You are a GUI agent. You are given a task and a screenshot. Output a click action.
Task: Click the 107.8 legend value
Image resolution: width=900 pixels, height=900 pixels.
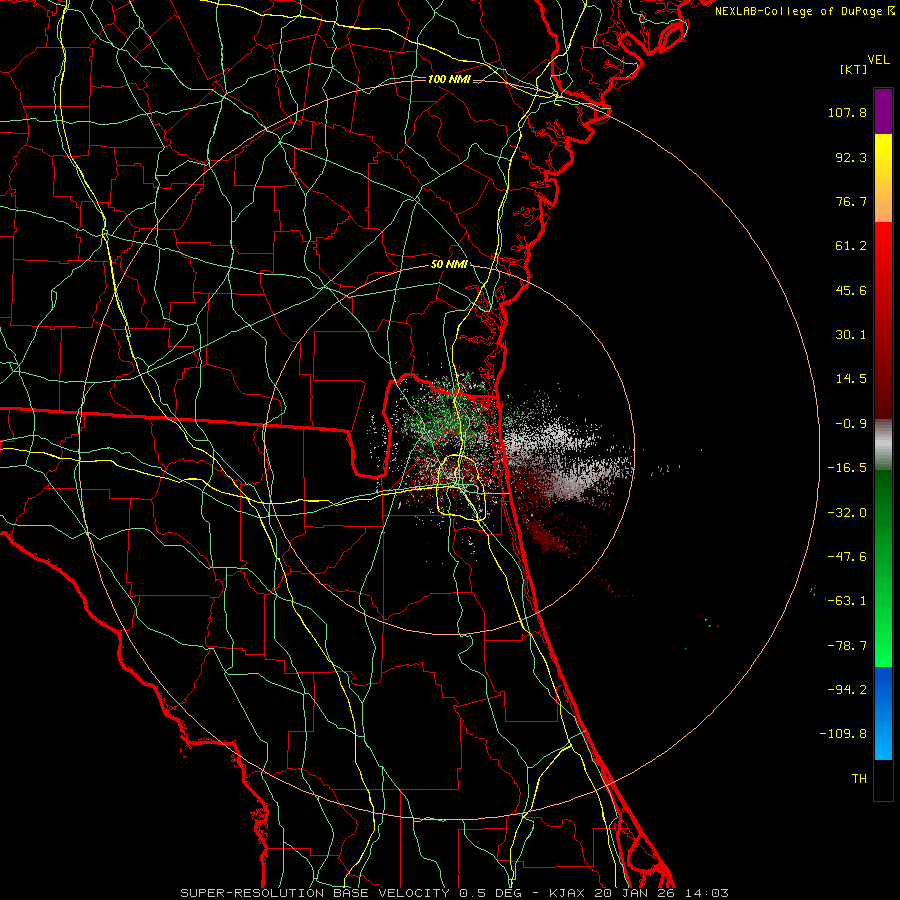tap(847, 112)
